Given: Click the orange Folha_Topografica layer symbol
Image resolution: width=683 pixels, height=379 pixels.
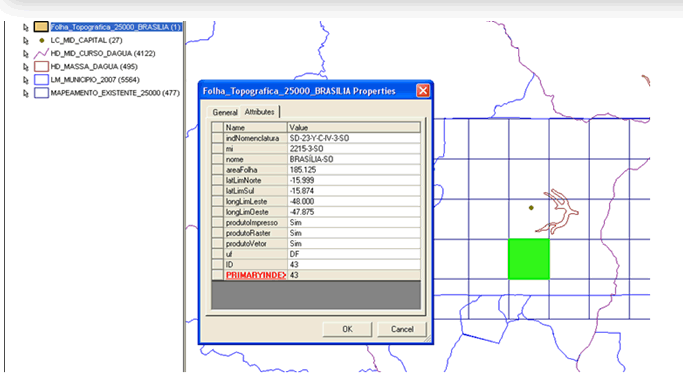Looking at the screenshot, I should 41,27.
